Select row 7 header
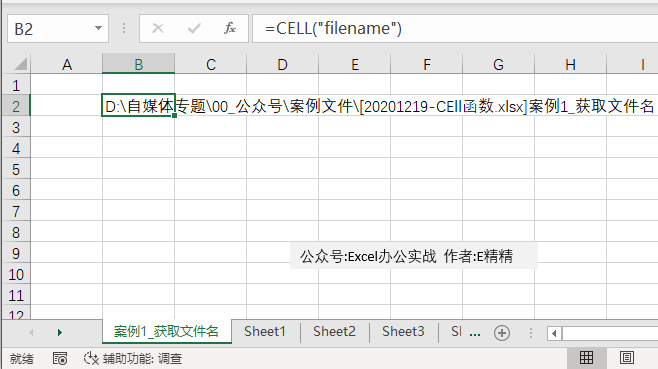Image resolution: width=658 pixels, height=369 pixels. click(x=16, y=211)
